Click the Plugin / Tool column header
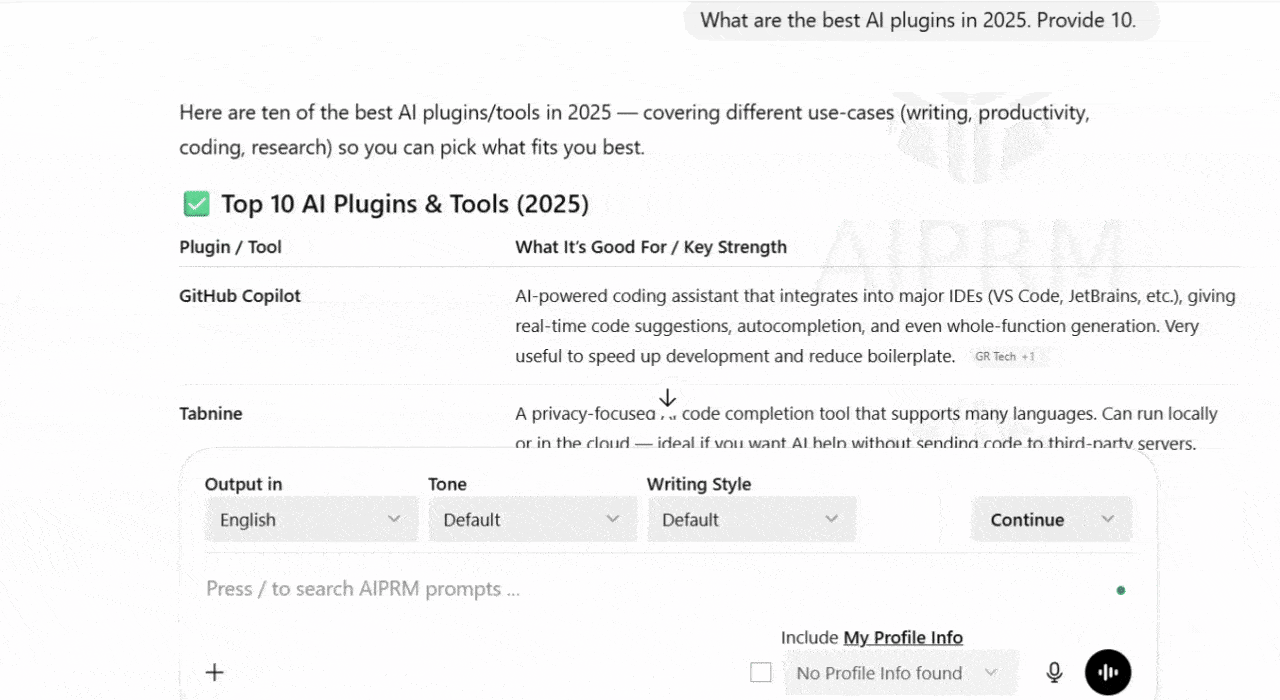 (x=231, y=247)
